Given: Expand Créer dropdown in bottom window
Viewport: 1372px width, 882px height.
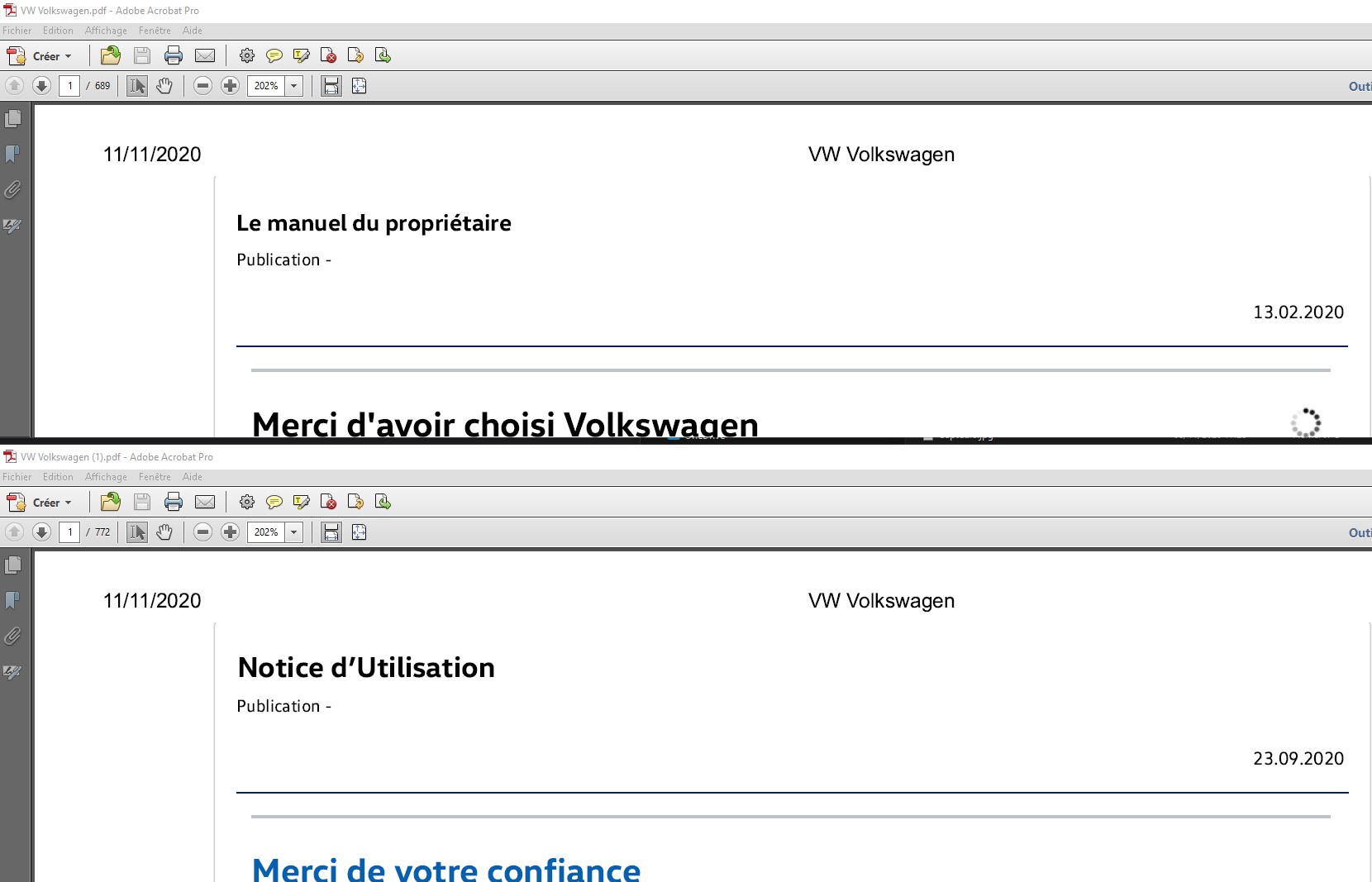Looking at the screenshot, I should (x=68, y=503).
